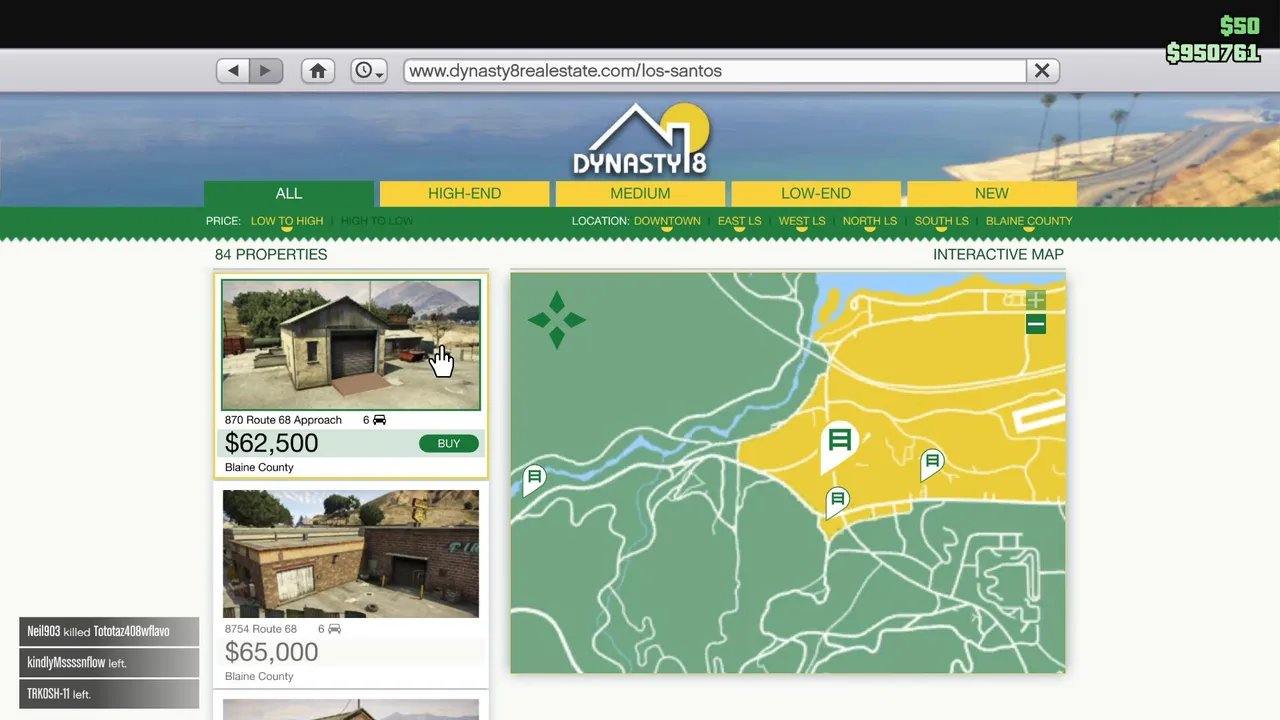Select the 8754 Route 68 garage photo
1280x720 pixels.
(351, 554)
